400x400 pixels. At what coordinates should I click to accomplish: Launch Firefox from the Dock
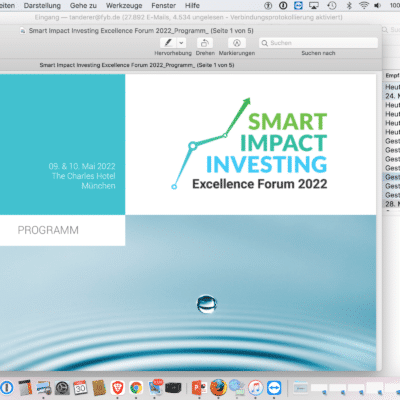tap(218, 388)
